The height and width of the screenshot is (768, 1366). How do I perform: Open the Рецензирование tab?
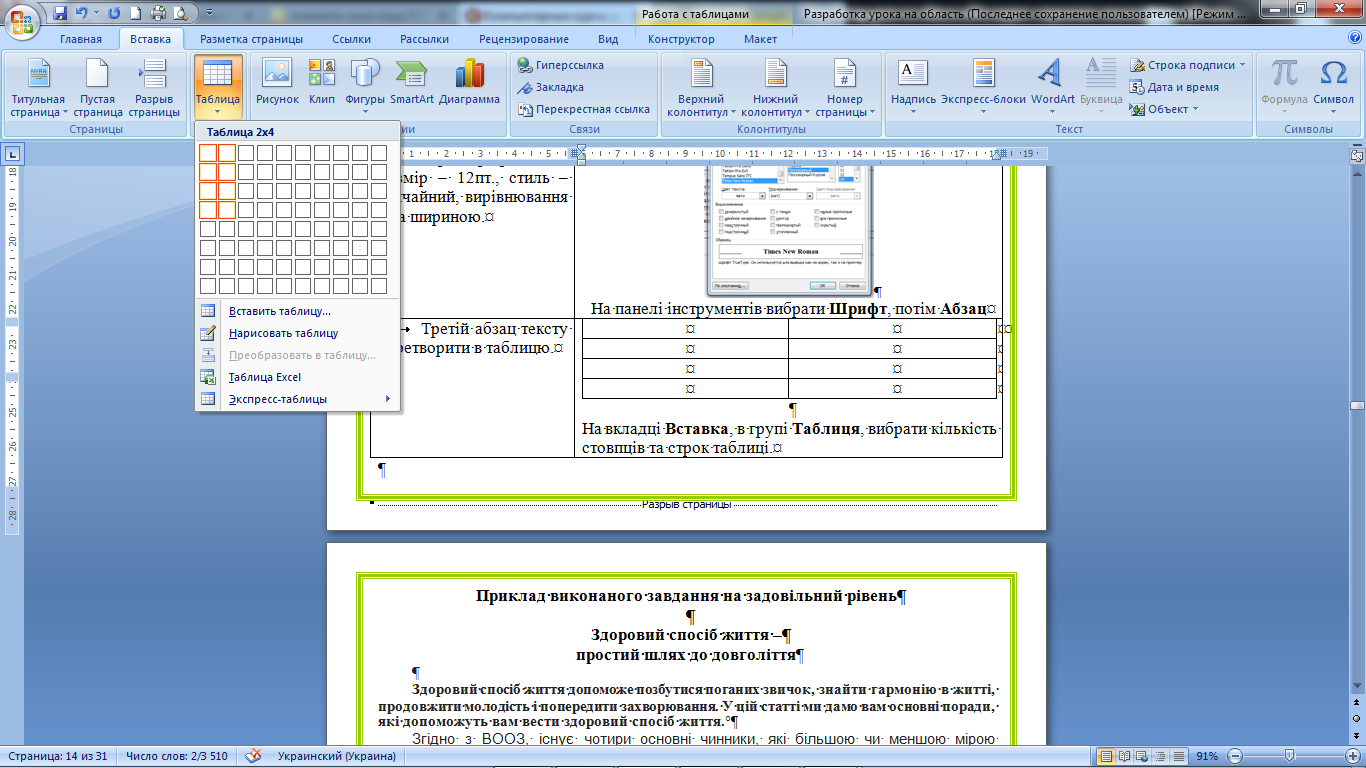pos(524,39)
